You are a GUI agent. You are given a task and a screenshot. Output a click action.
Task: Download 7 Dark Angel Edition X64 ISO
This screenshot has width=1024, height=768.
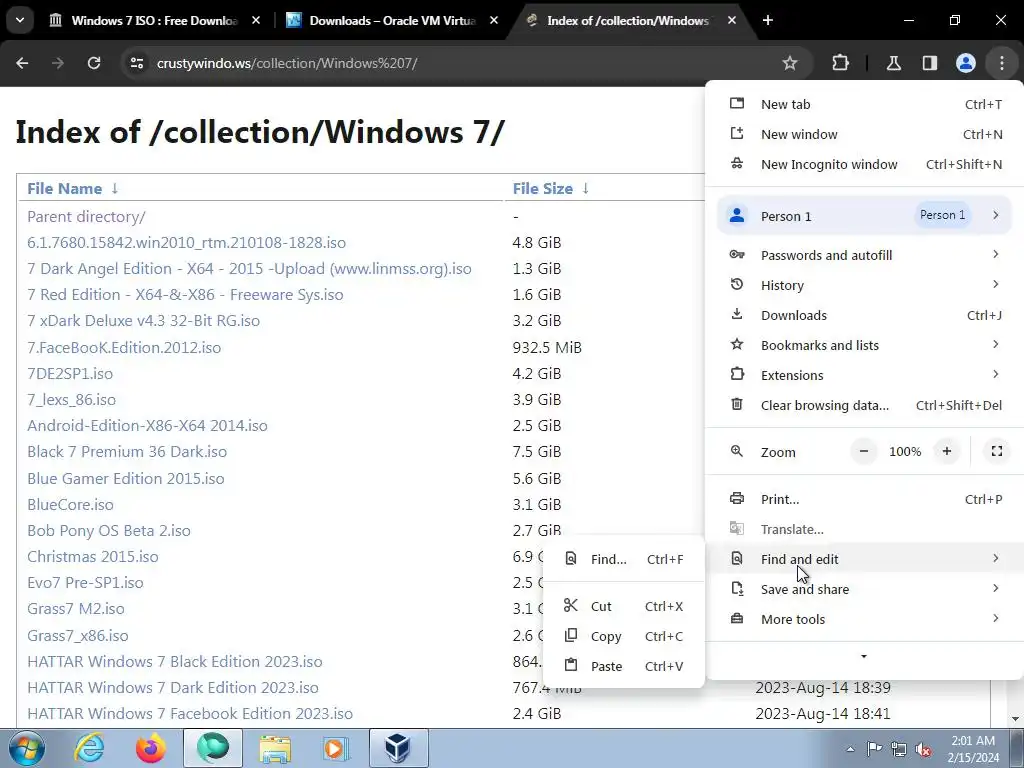[x=249, y=268]
